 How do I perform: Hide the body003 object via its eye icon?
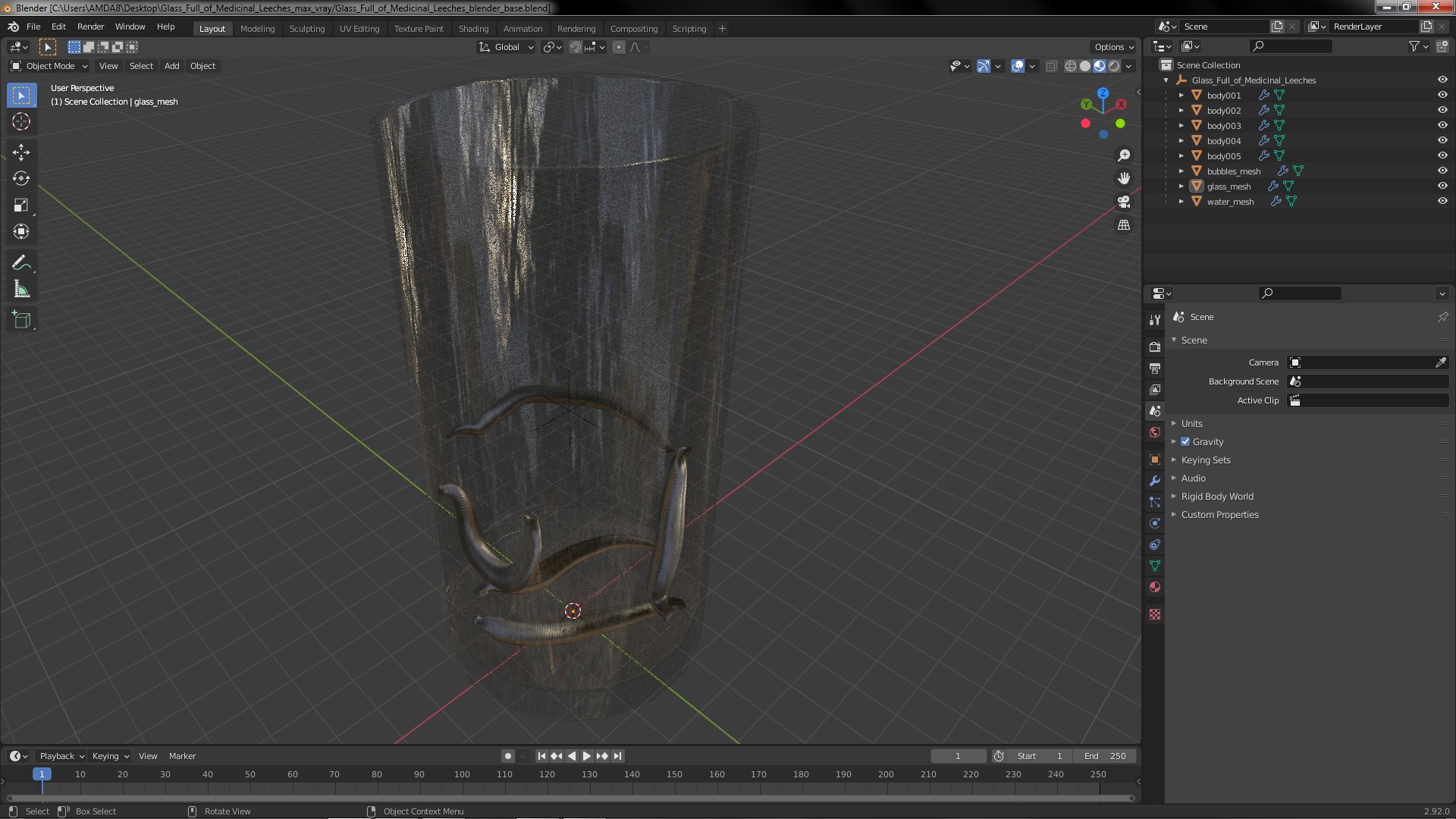click(1442, 125)
